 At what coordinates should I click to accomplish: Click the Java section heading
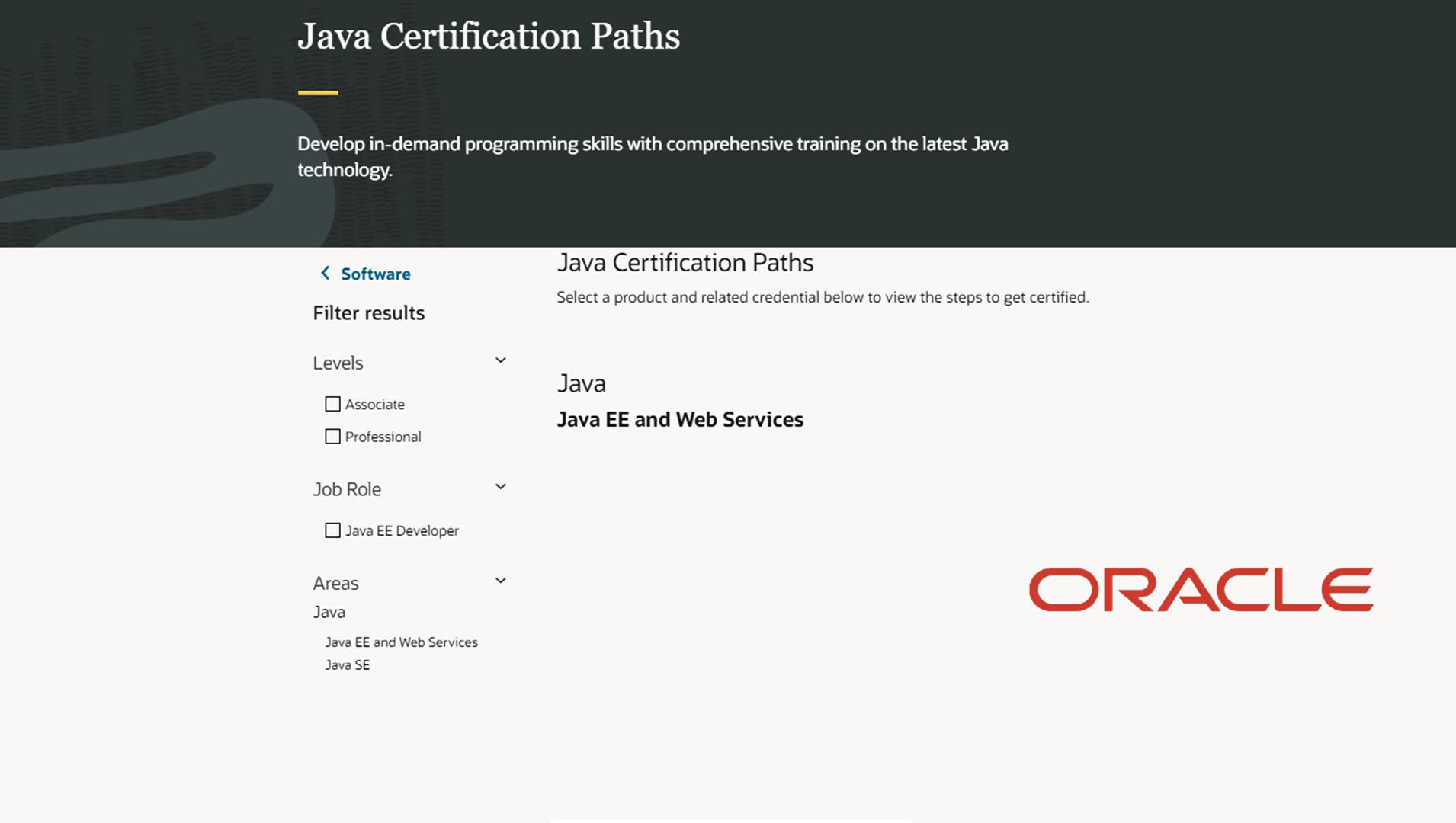pos(582,383)
